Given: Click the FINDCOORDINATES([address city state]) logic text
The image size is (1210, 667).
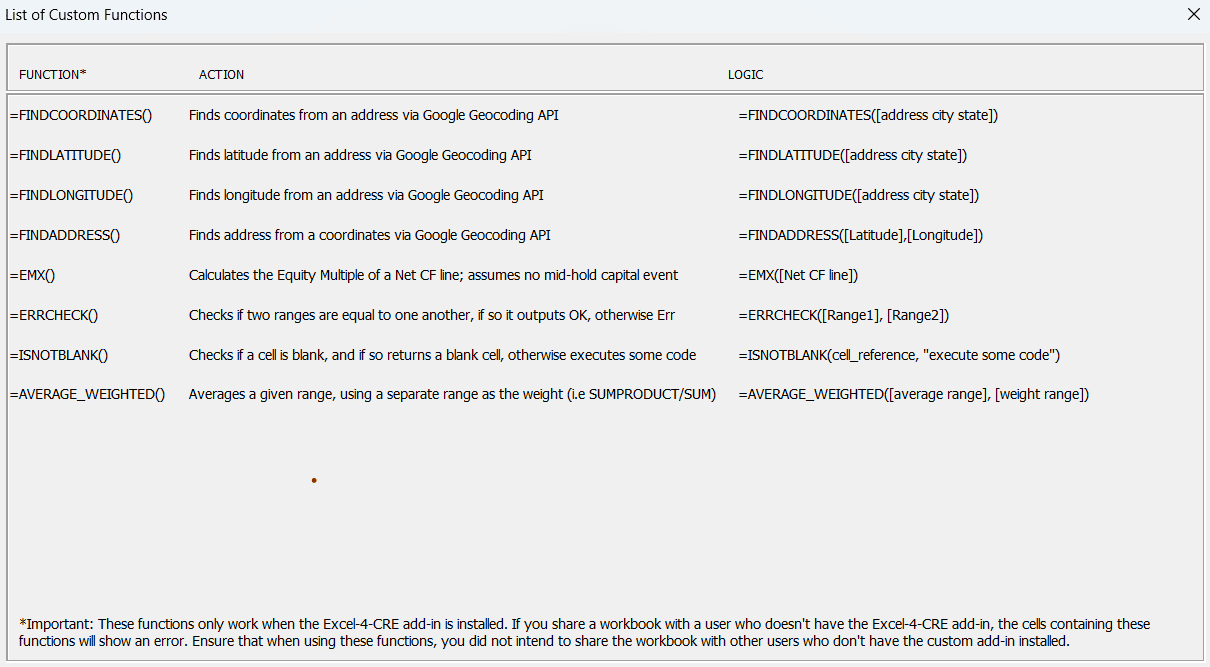Looking at the screenshot, I should pyautogui.click(x=868, y=115).
